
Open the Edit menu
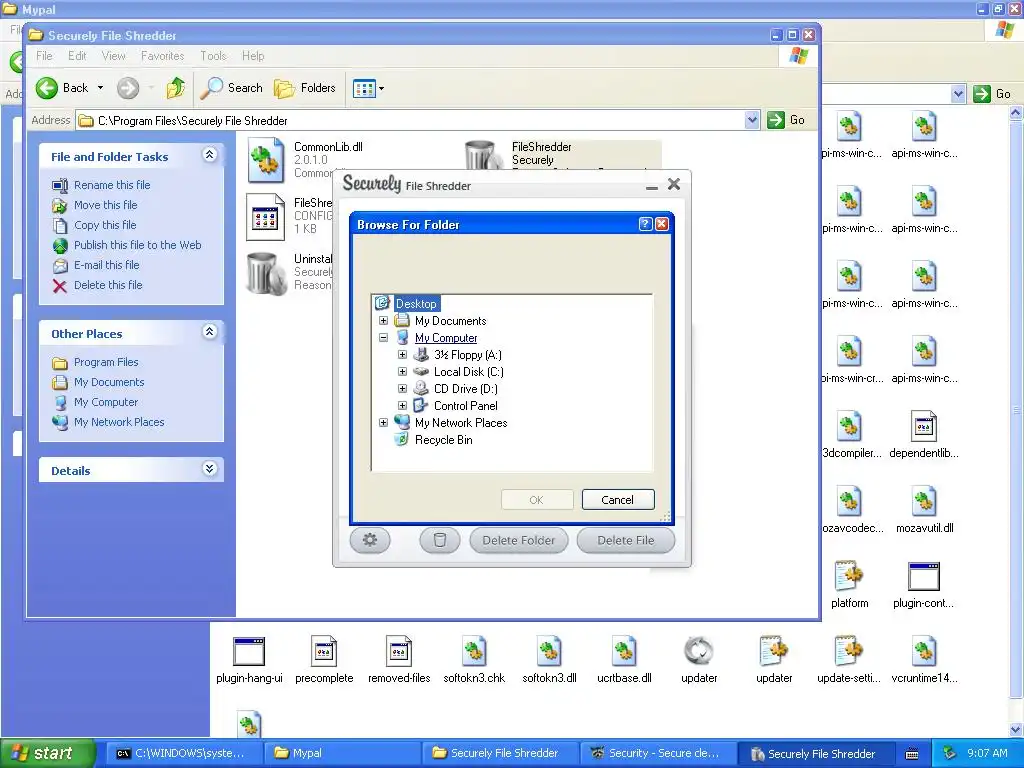77,56
